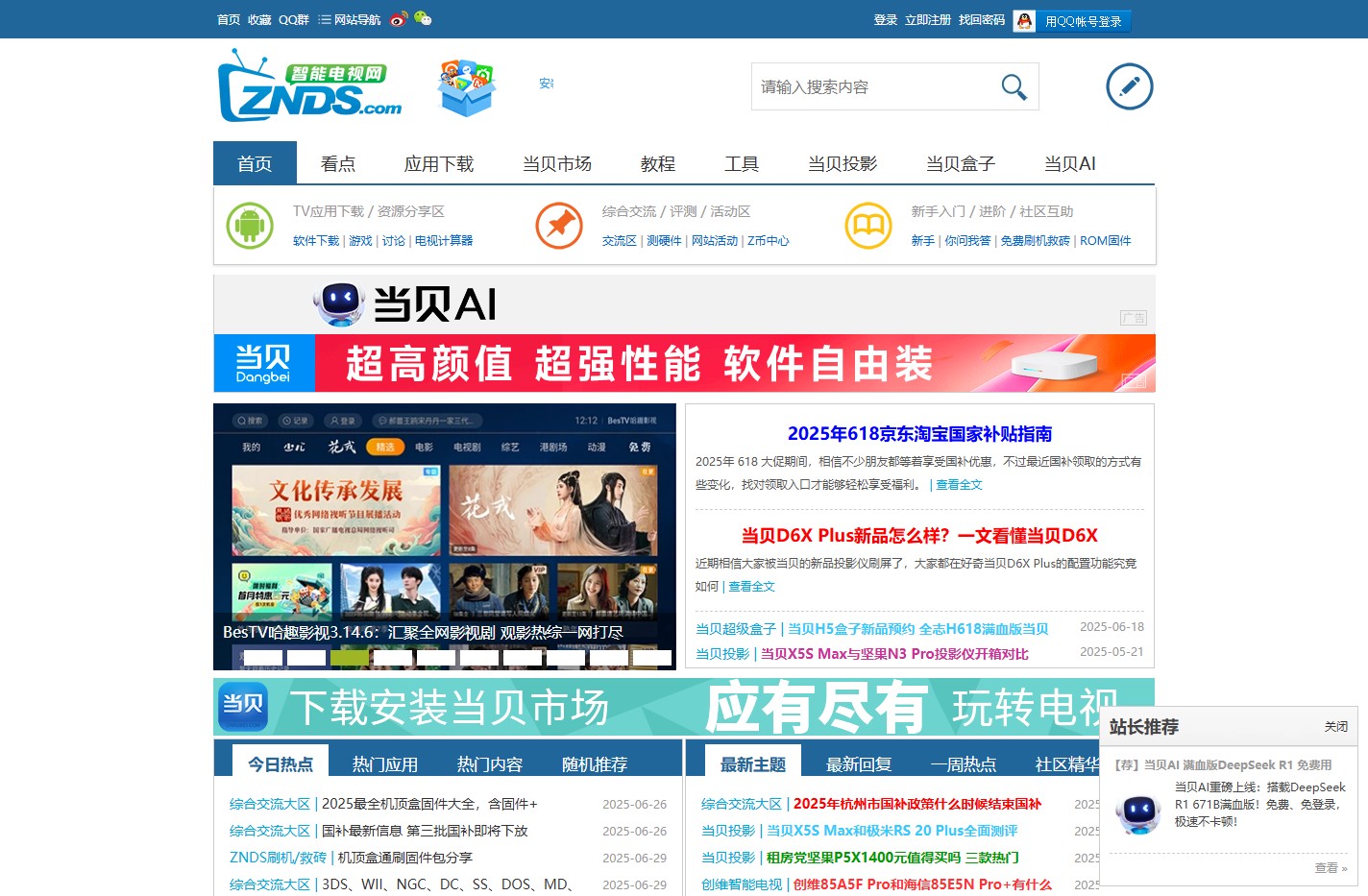Open the 测硬件 link
This screenshot has width=1368, height=896.
pyautogui.click(x=664, y=241)
